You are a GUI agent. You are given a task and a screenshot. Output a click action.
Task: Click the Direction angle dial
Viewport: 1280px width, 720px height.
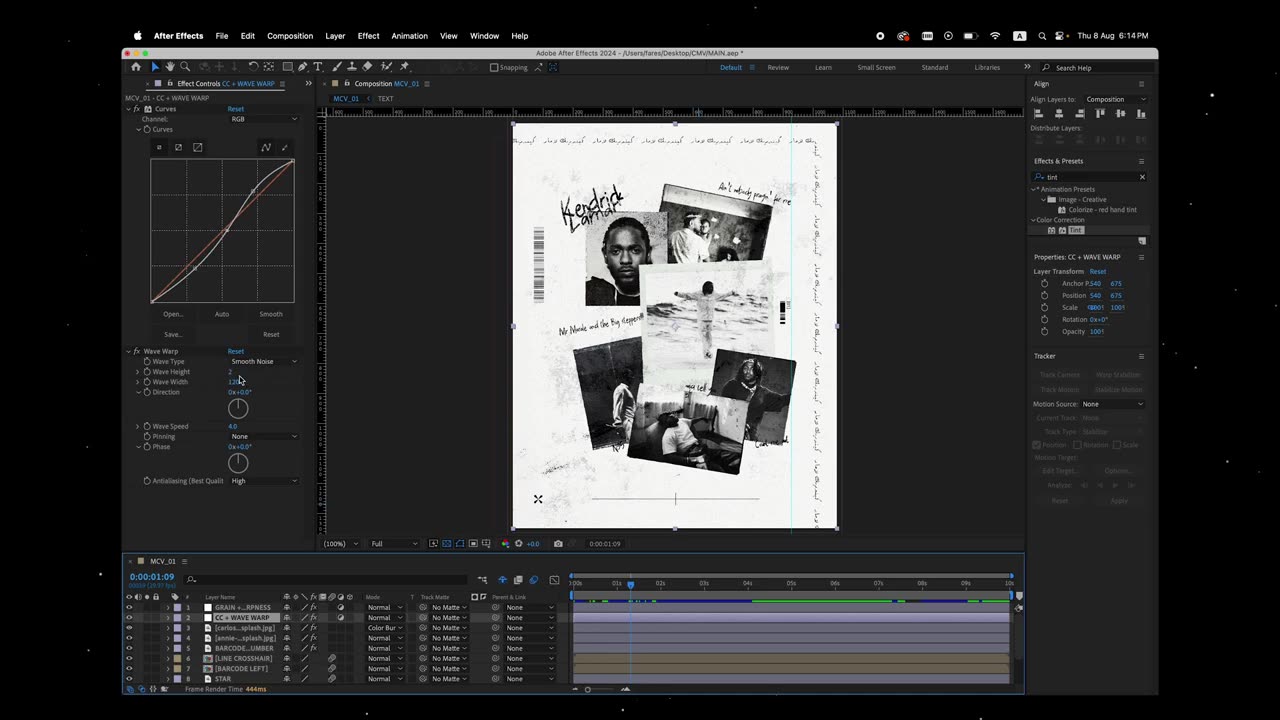click(238, 408)
